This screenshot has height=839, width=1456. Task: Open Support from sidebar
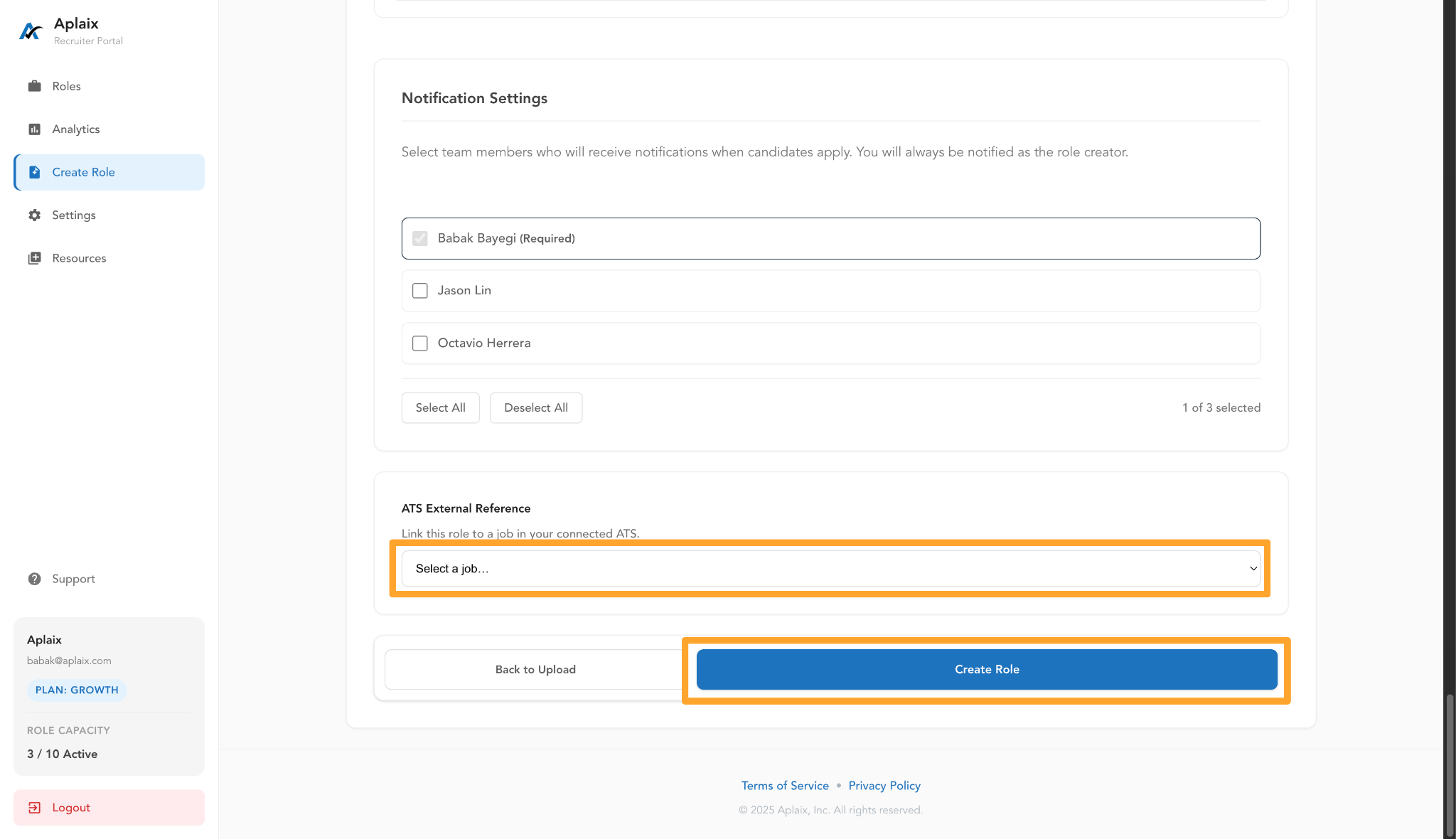pyautogui.click(x=109, y=579)
